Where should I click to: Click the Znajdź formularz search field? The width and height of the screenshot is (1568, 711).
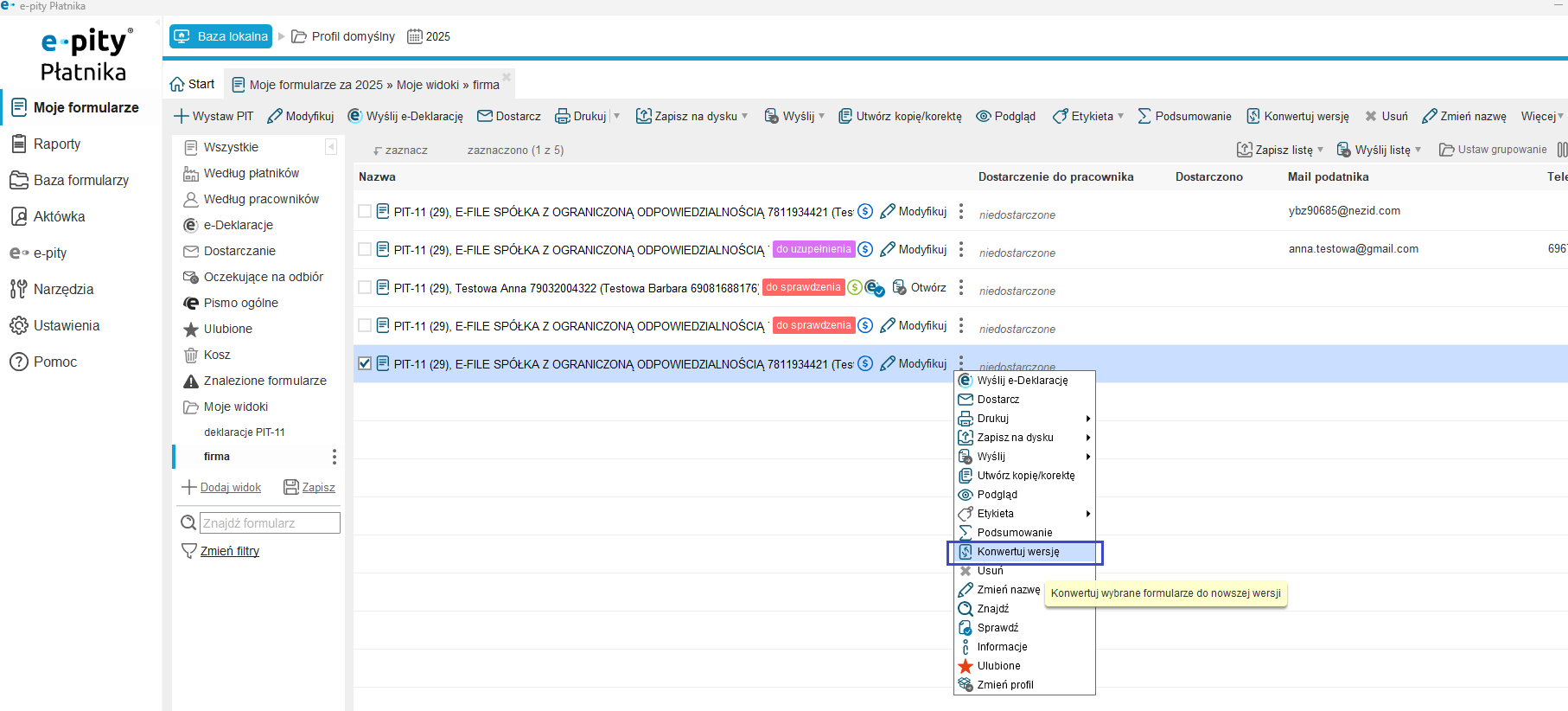pos(270,523)
